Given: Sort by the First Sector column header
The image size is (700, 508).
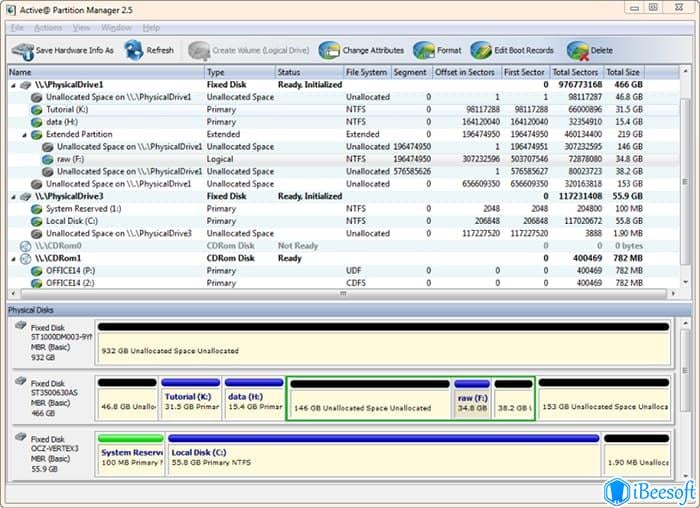Looking at the screenshot, I should pyautogui.click(x=525, y=72).
